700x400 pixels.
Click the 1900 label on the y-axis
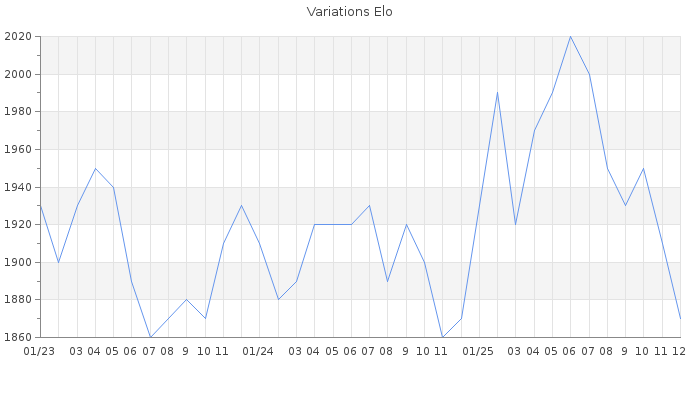click(x=18, y=262)
